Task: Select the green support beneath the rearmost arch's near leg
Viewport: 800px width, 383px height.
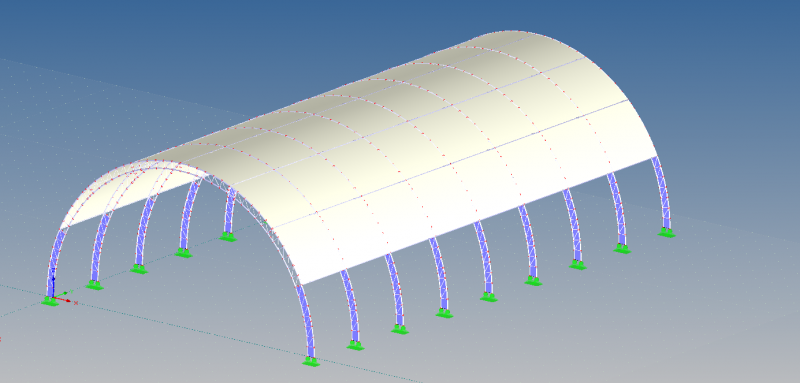Action: pyautogui.click(x=666, y=233)
